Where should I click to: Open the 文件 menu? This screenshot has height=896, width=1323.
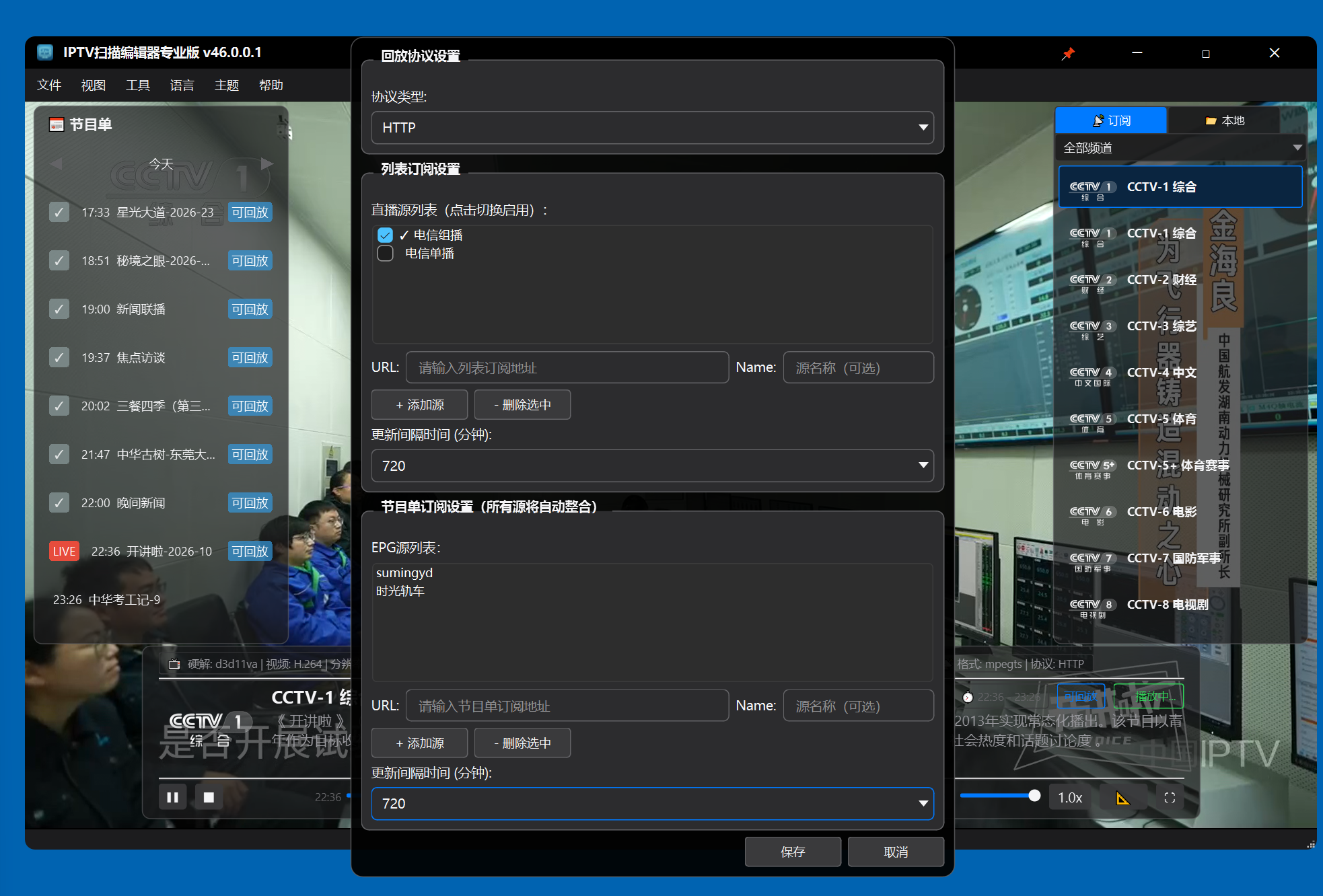point(49,85)
